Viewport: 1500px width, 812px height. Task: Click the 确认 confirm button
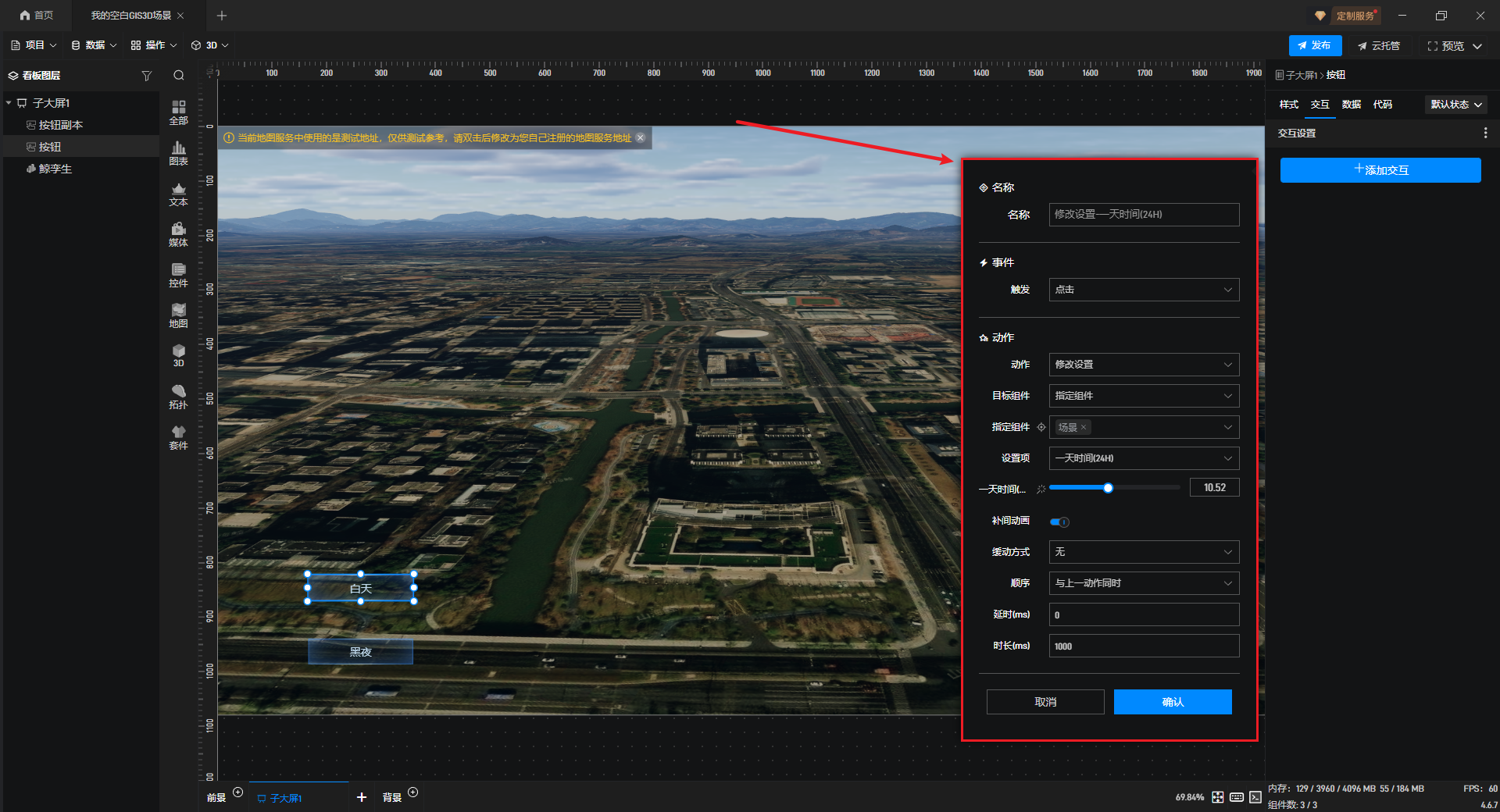(1172, 702)
